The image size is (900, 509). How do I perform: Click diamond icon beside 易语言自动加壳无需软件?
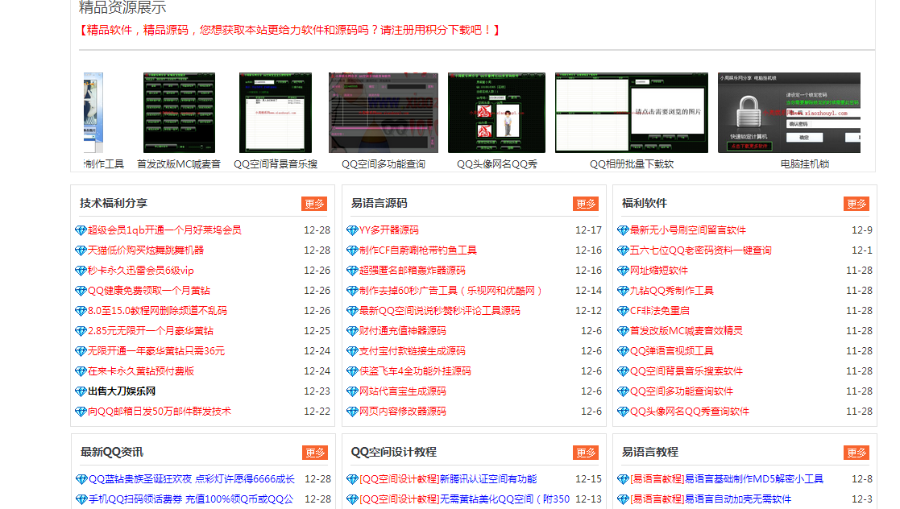[x=623, y=499]
